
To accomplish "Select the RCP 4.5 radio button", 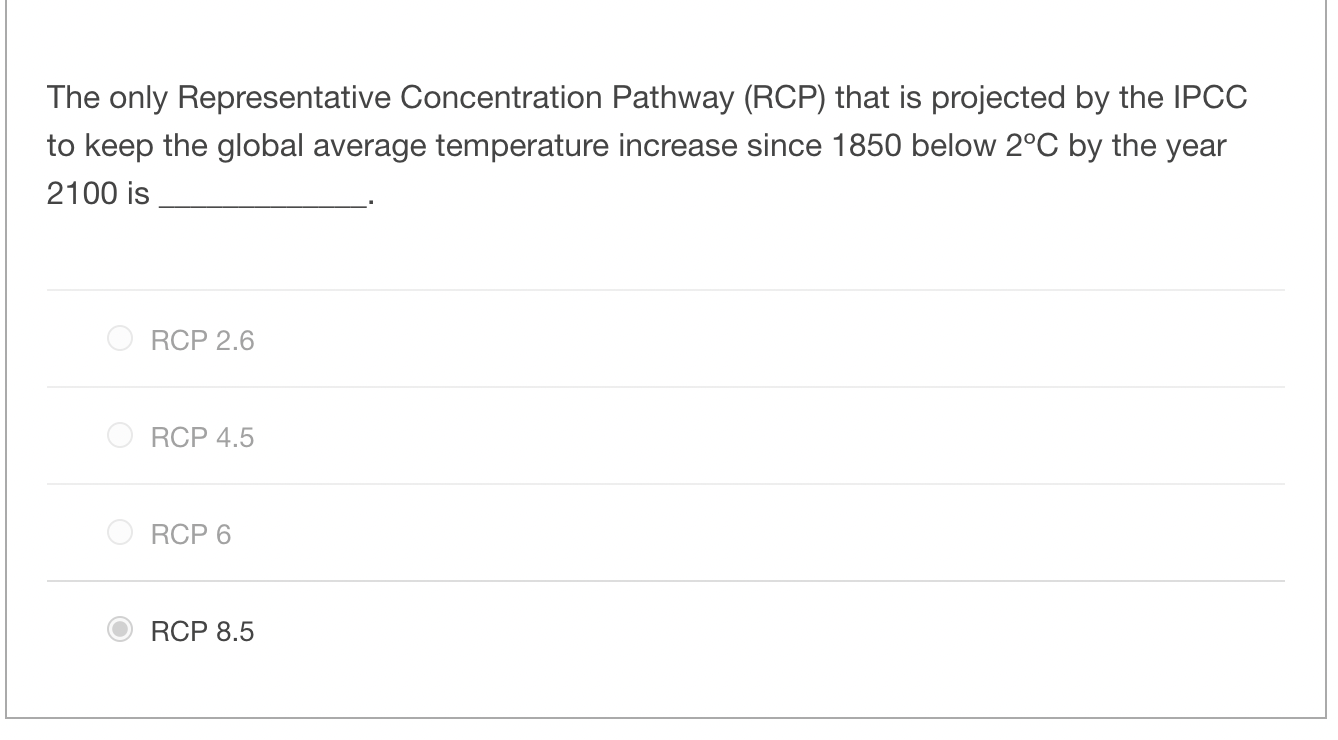I will [x=120, y=434].
